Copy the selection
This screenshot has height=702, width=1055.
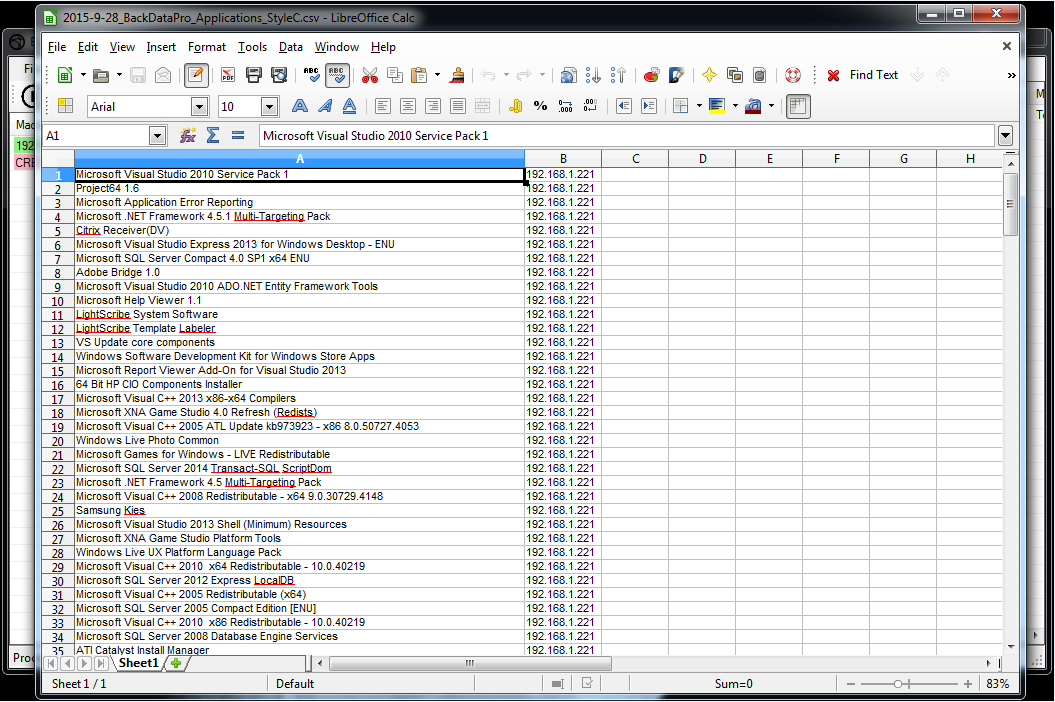(x=395, y=75)
